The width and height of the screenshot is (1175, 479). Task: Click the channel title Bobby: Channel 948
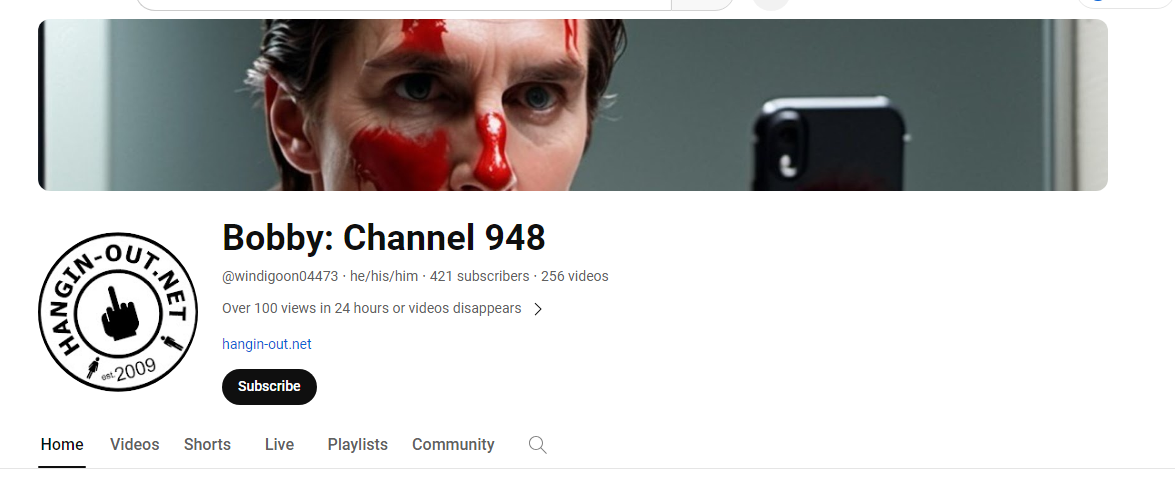point(384,238)
